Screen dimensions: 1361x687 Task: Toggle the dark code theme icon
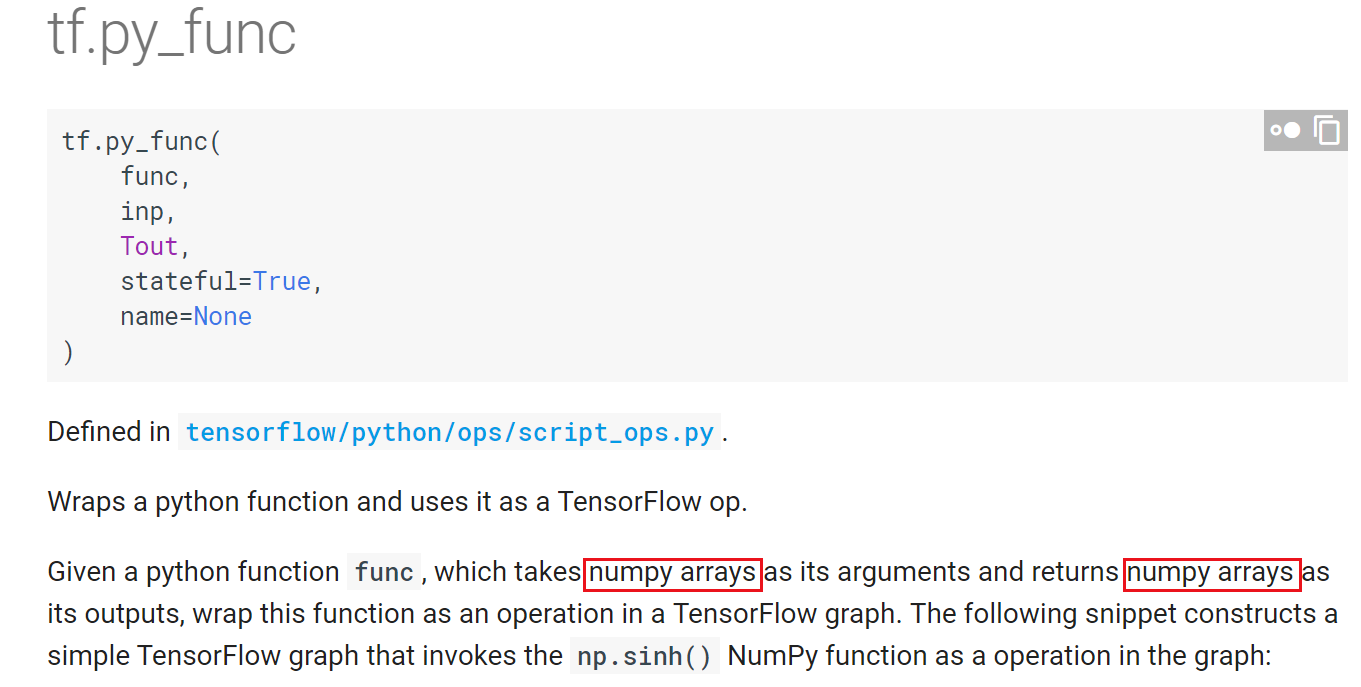(1285, 130)
